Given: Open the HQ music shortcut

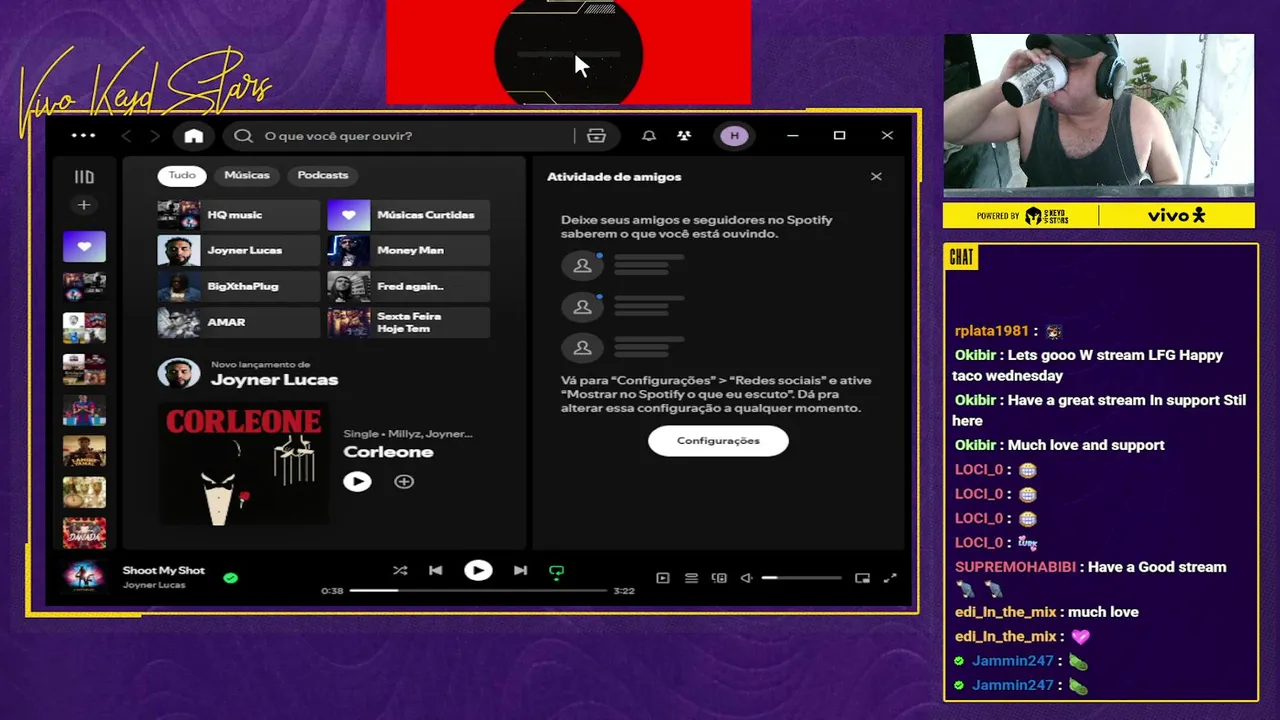Looking at the screenshot, I should point(238,215).
